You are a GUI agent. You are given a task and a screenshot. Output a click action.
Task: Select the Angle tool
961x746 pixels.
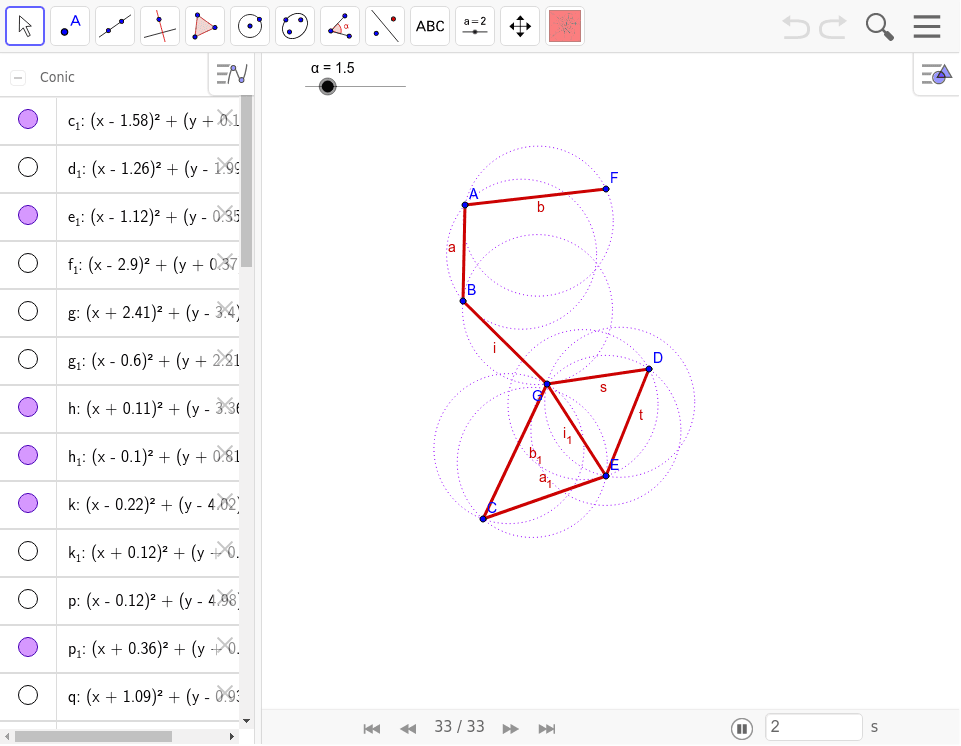coord(339,25)
